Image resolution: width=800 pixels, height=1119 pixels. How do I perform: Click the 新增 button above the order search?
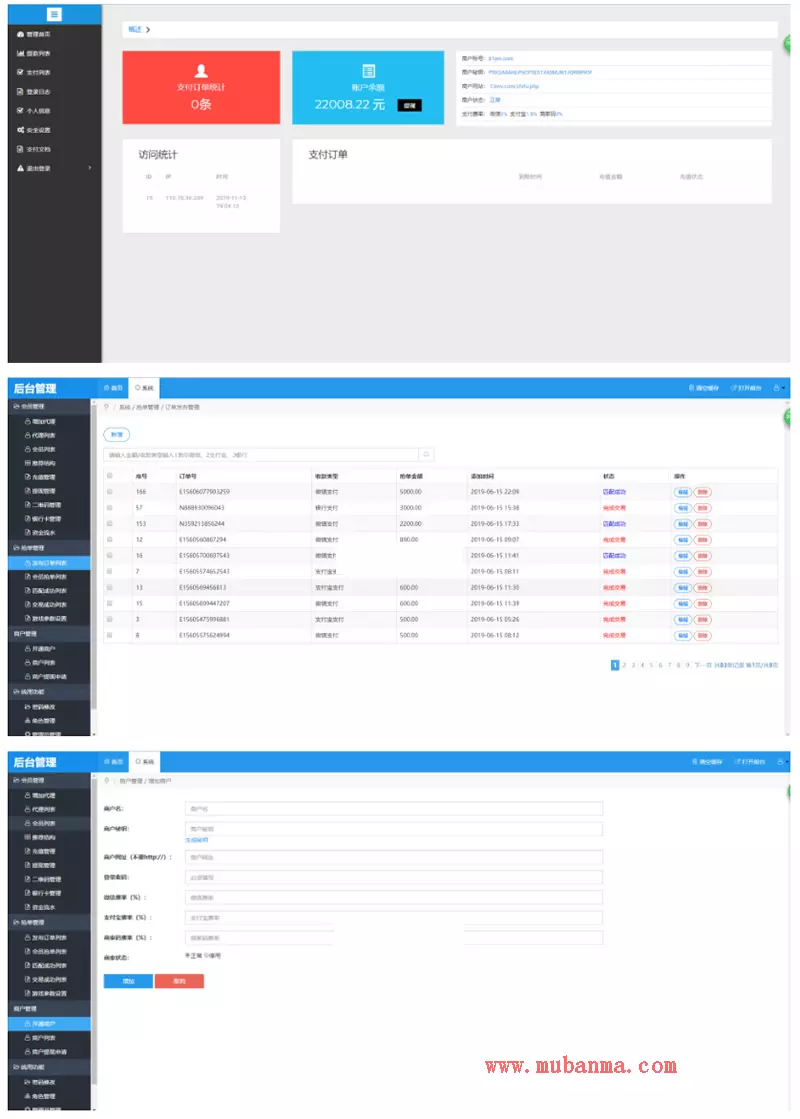pos(117,434)
